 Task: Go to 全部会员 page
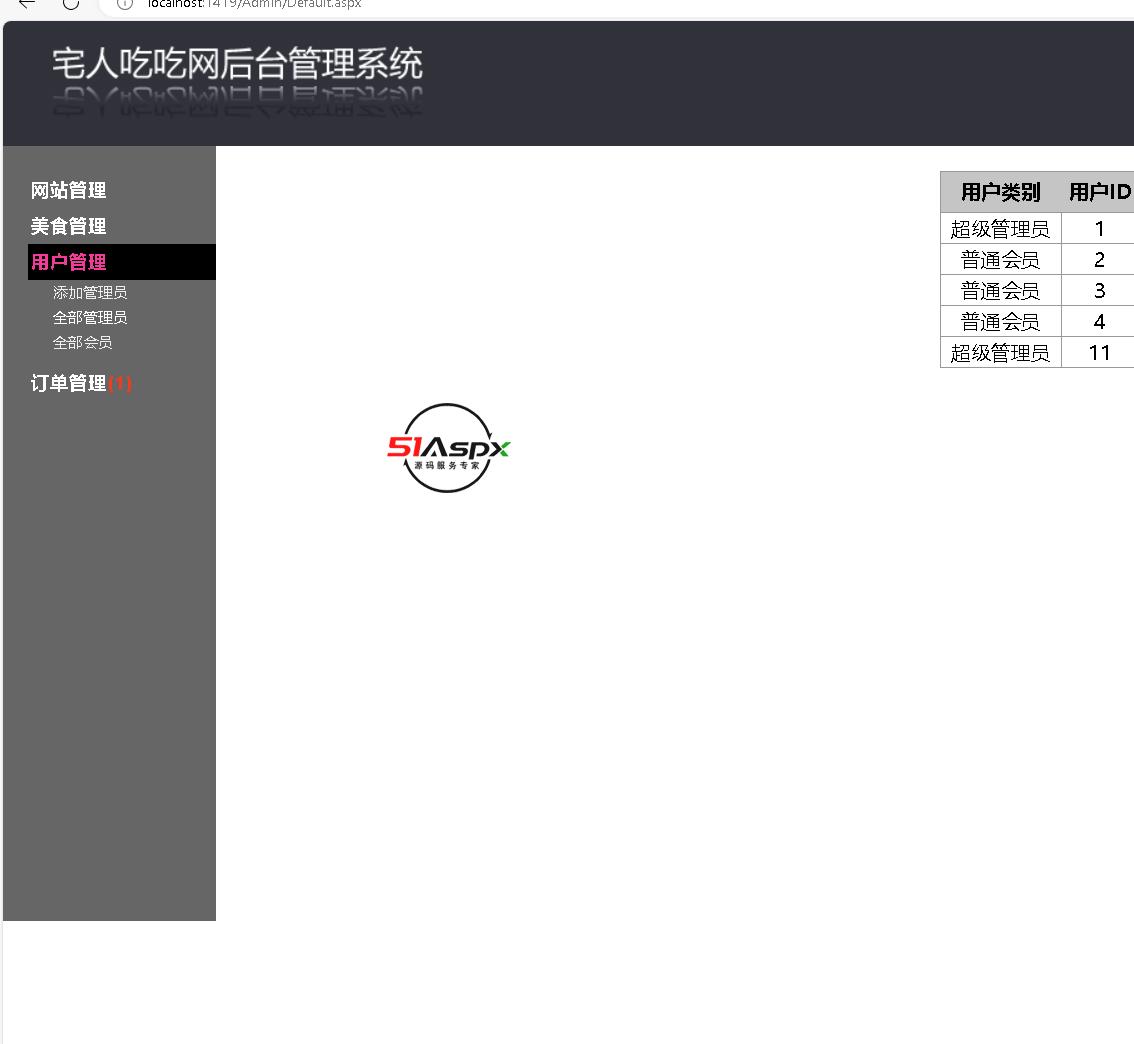point(82,343)
